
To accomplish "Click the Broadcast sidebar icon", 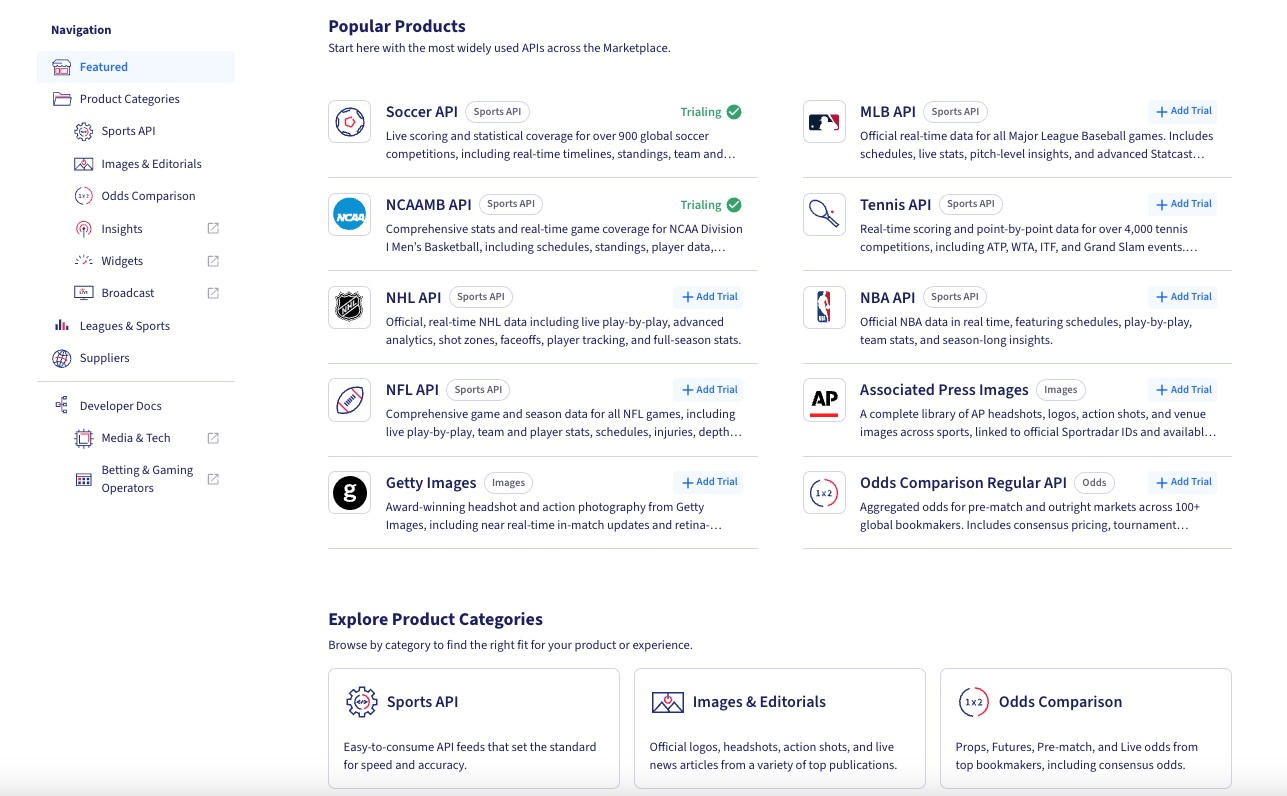I will tap(84, 293).
